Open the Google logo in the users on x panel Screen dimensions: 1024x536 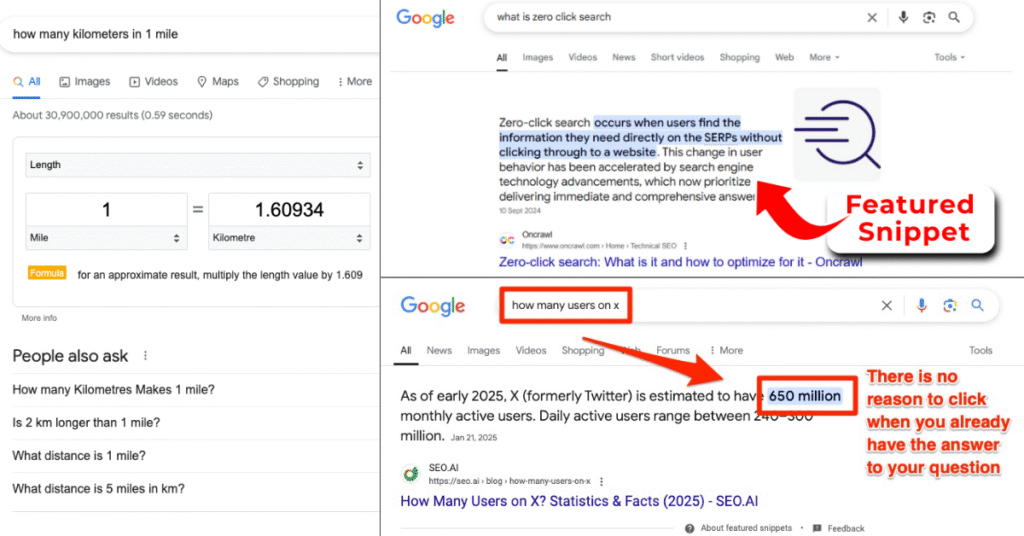click(433, 306)
